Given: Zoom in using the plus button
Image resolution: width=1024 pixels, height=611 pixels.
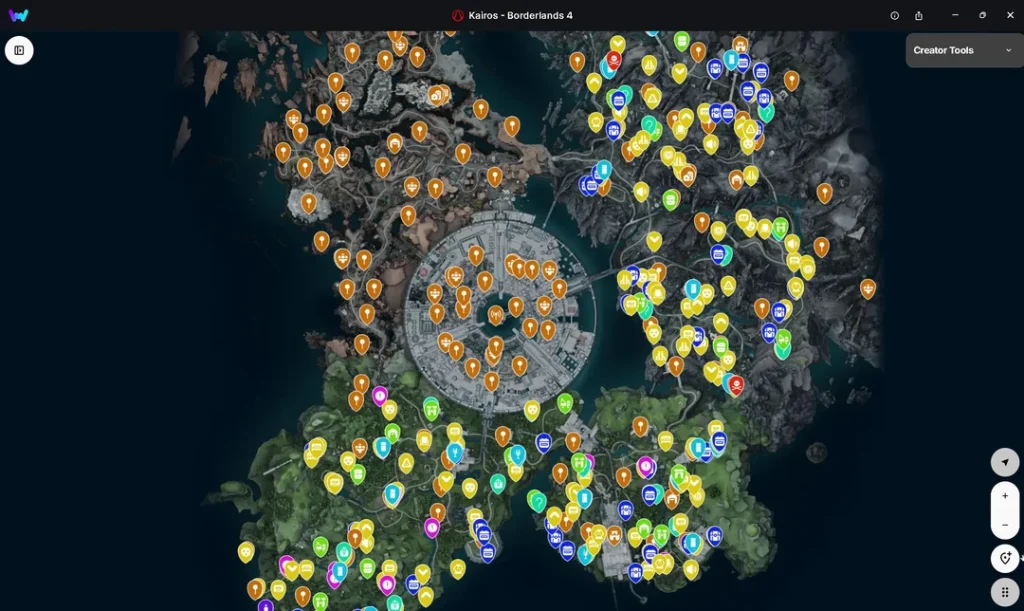Looking at the screenshot, I should click(1004, 495).
